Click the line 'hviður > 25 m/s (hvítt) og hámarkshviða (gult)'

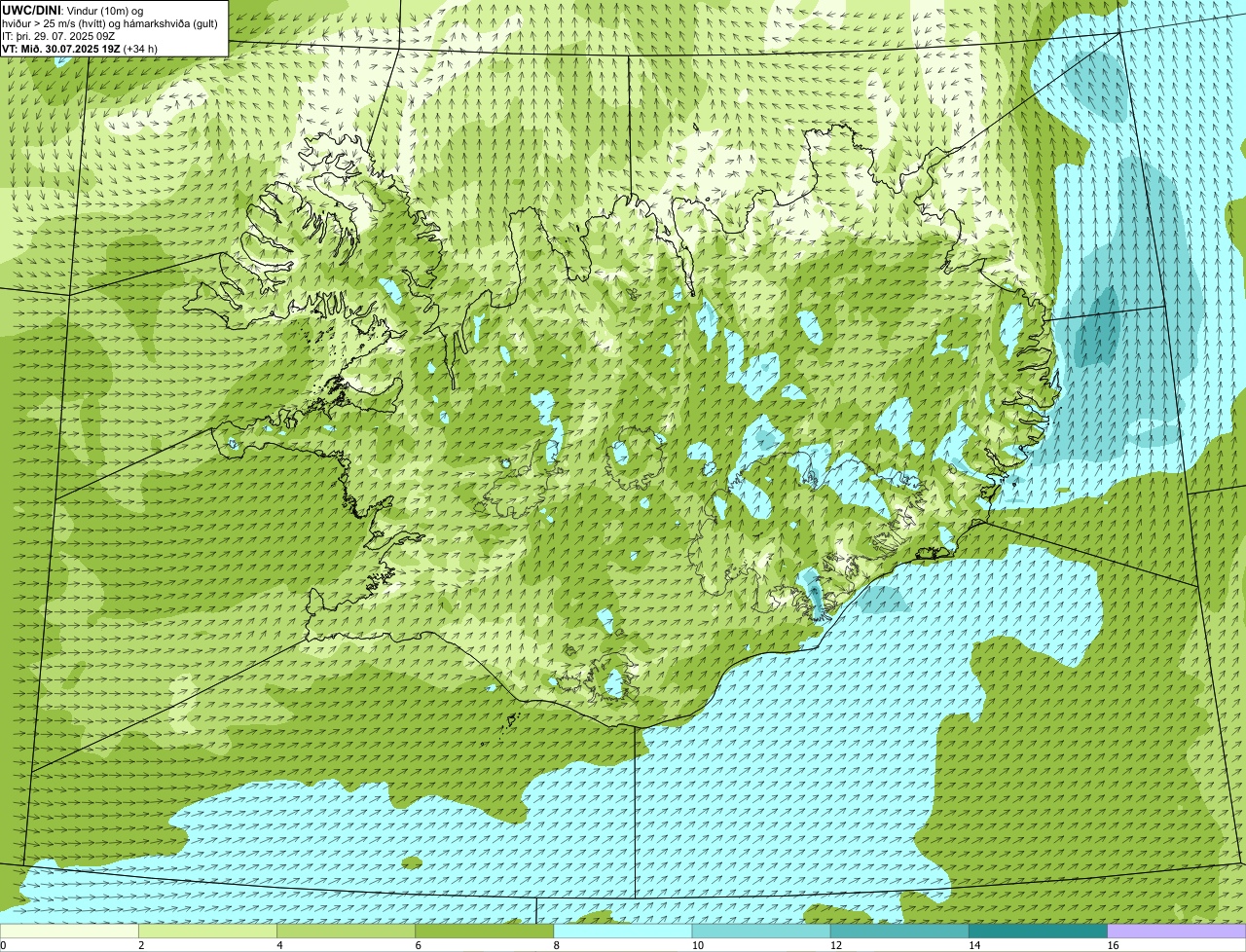[x=110, y=23]
